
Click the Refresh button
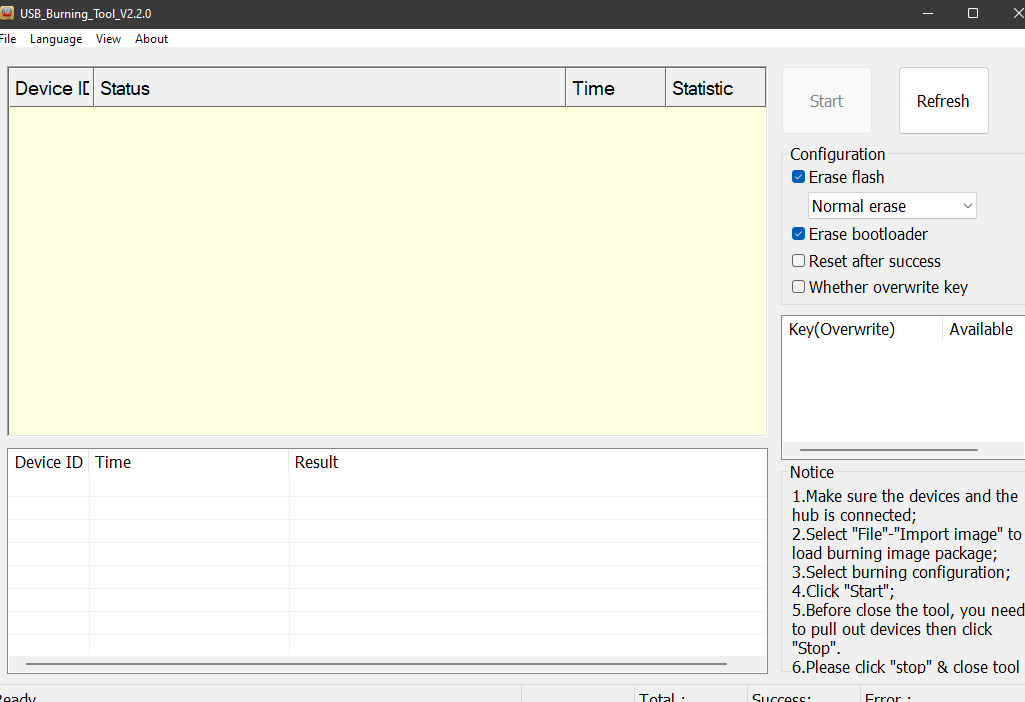pos(943,101)
